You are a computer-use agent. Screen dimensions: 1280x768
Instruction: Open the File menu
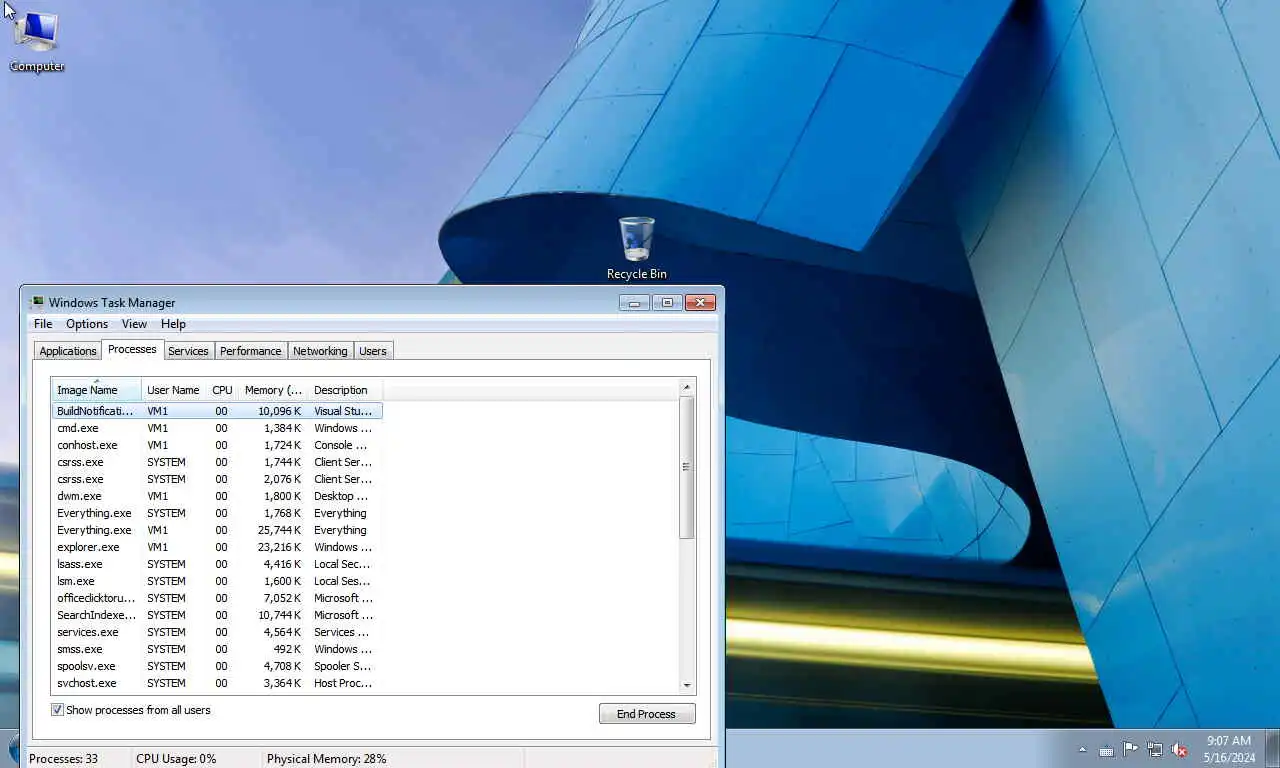tap(43, 324)
